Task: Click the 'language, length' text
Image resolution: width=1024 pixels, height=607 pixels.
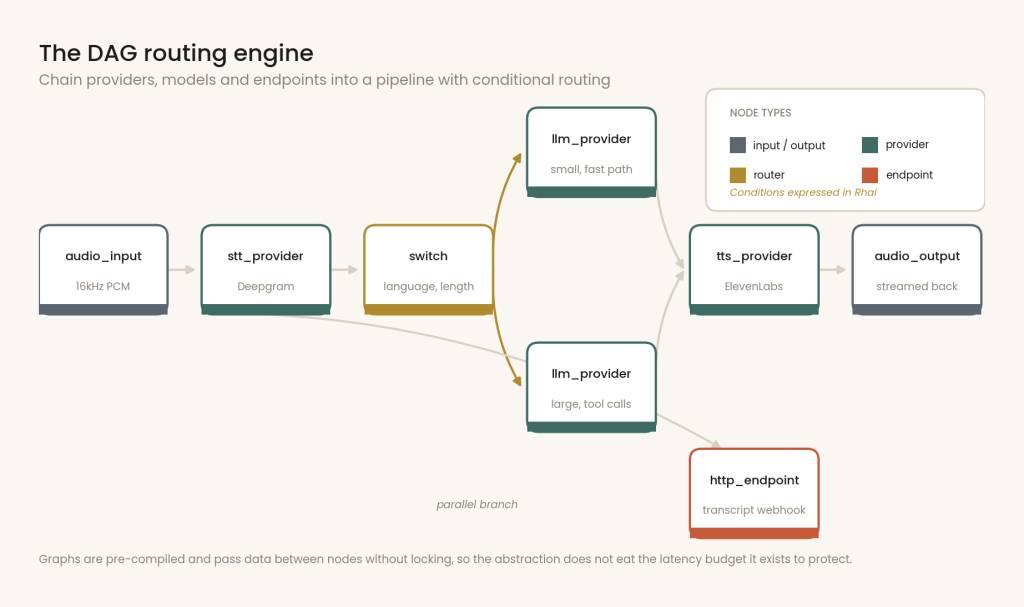Action: (428, 286)
